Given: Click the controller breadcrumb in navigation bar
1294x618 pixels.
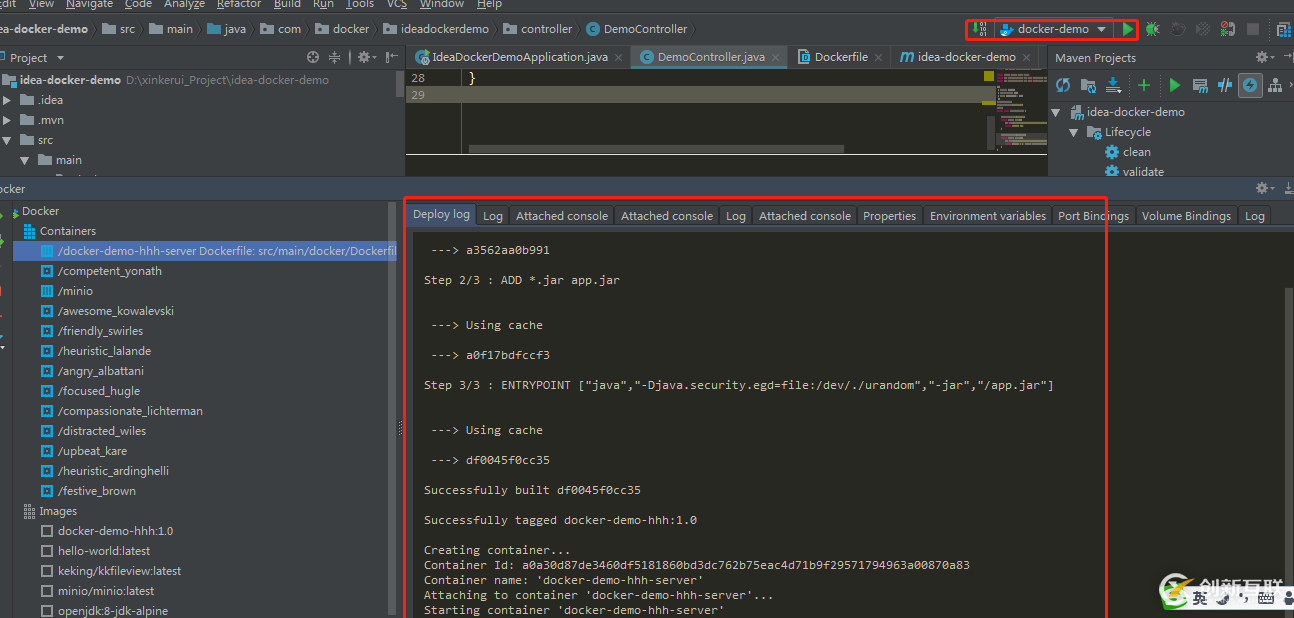Looking at the screenshot, I should [x=546, y=29].
